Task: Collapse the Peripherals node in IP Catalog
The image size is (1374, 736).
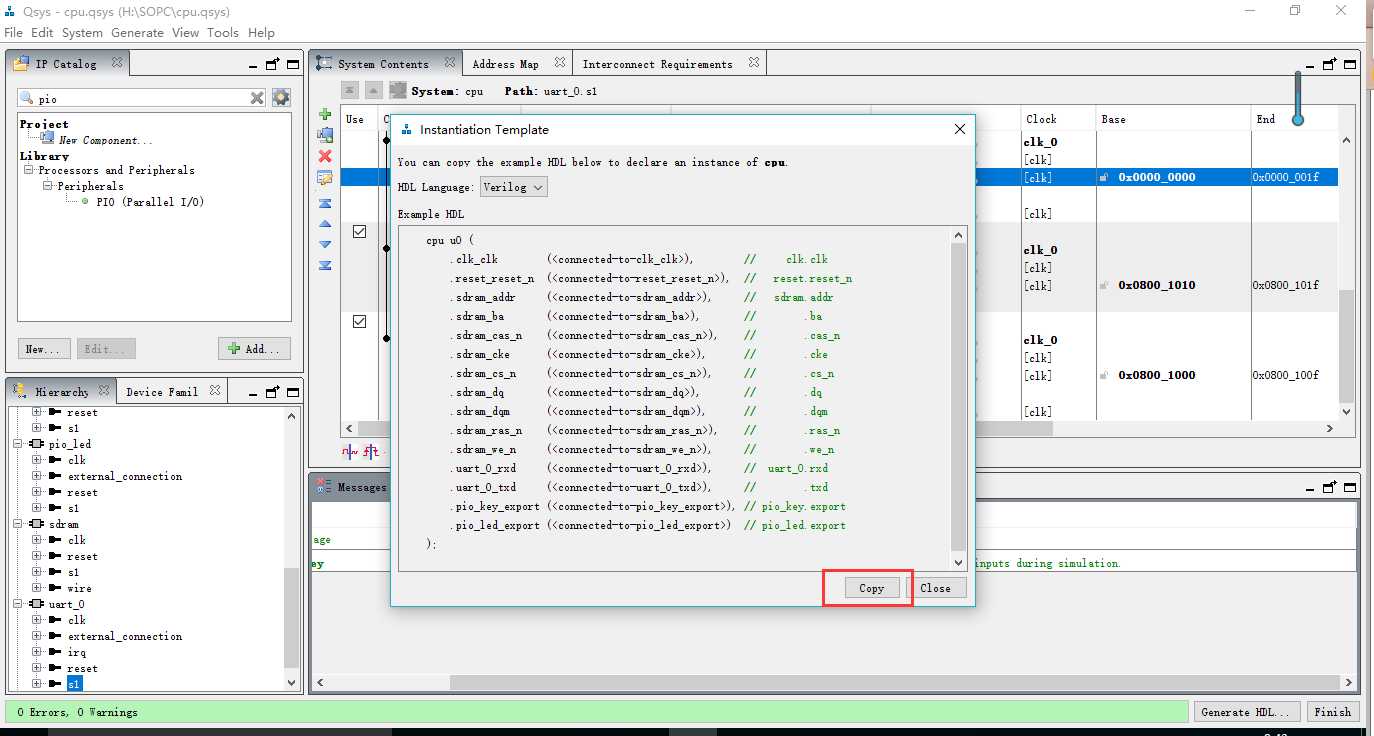Action: (48, 186)
